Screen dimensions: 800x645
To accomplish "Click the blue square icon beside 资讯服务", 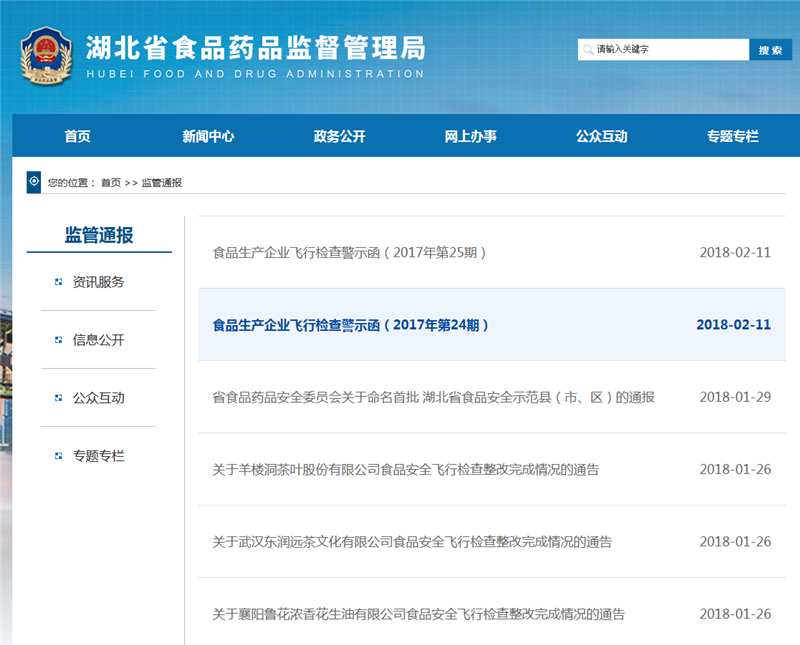I will tap(57, 282).
